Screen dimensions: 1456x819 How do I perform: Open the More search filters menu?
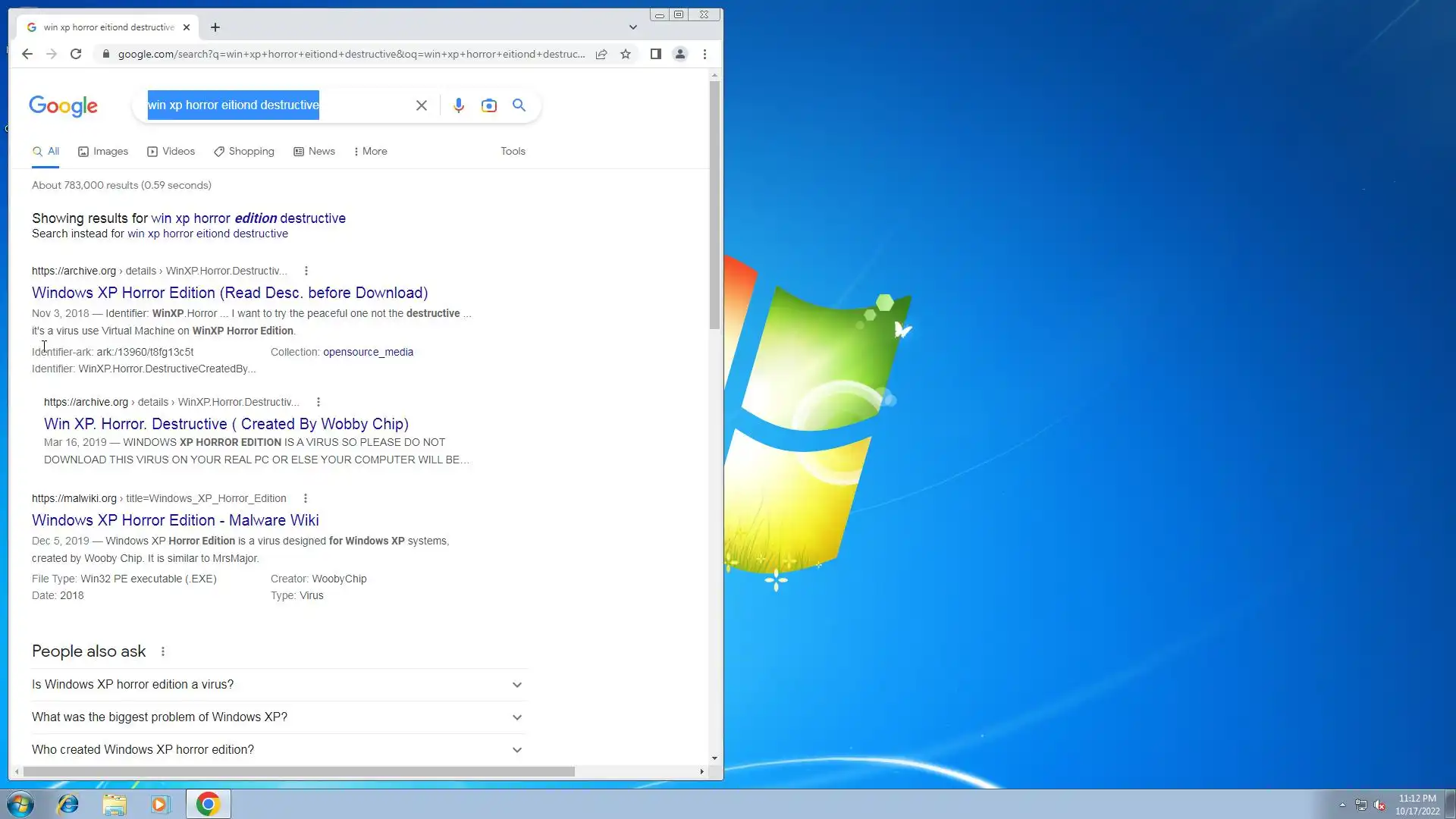pos(370,152)
